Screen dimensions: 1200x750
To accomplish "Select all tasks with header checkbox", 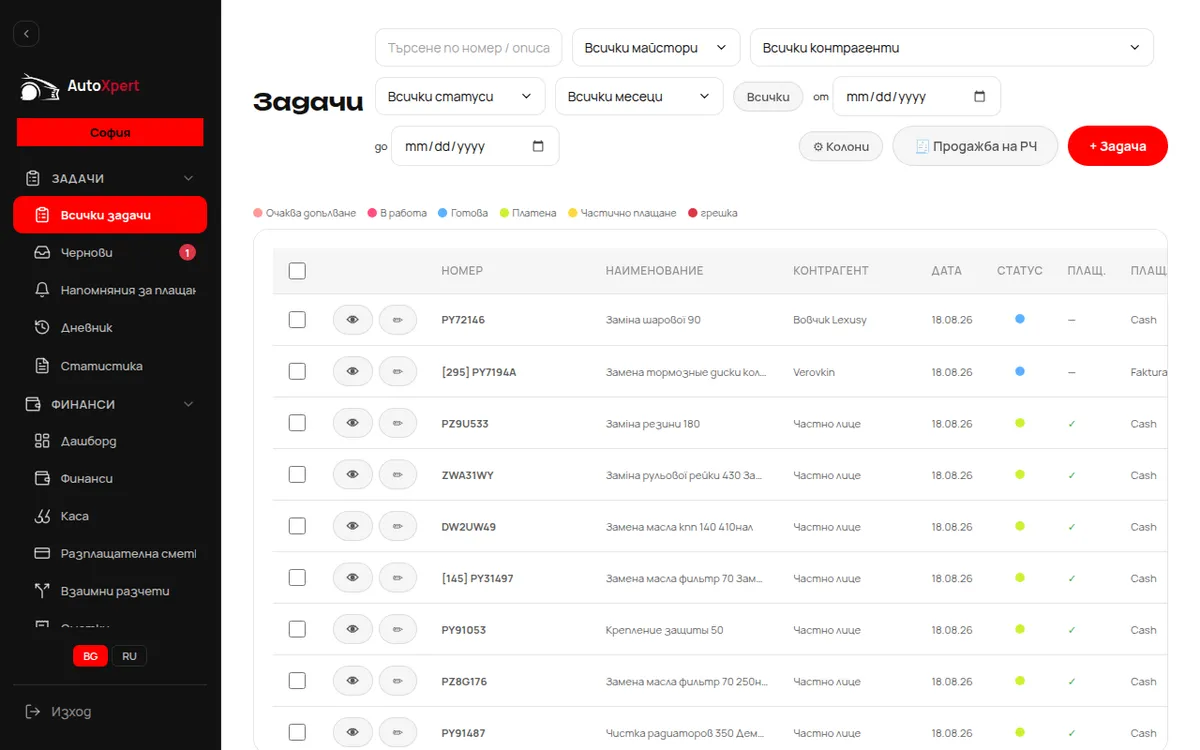I will [297, 271].
